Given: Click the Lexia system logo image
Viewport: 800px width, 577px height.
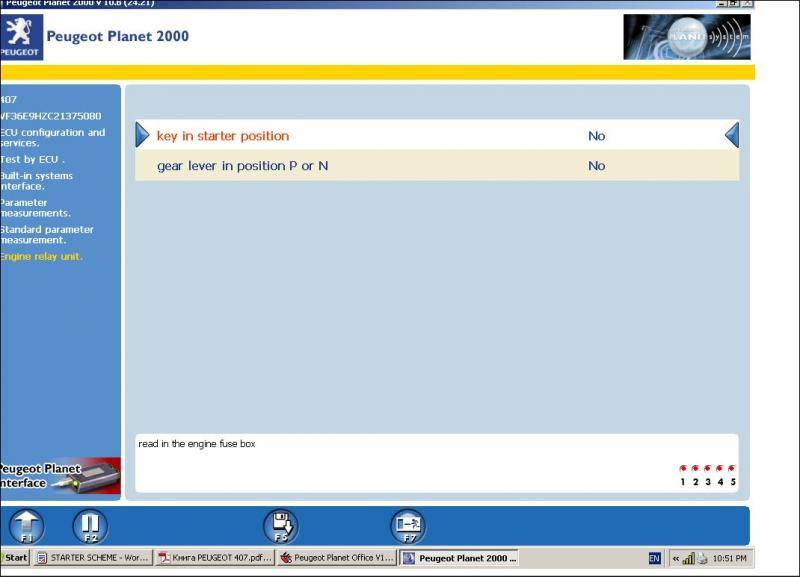Looking at the screenshot, I should 686,37.
